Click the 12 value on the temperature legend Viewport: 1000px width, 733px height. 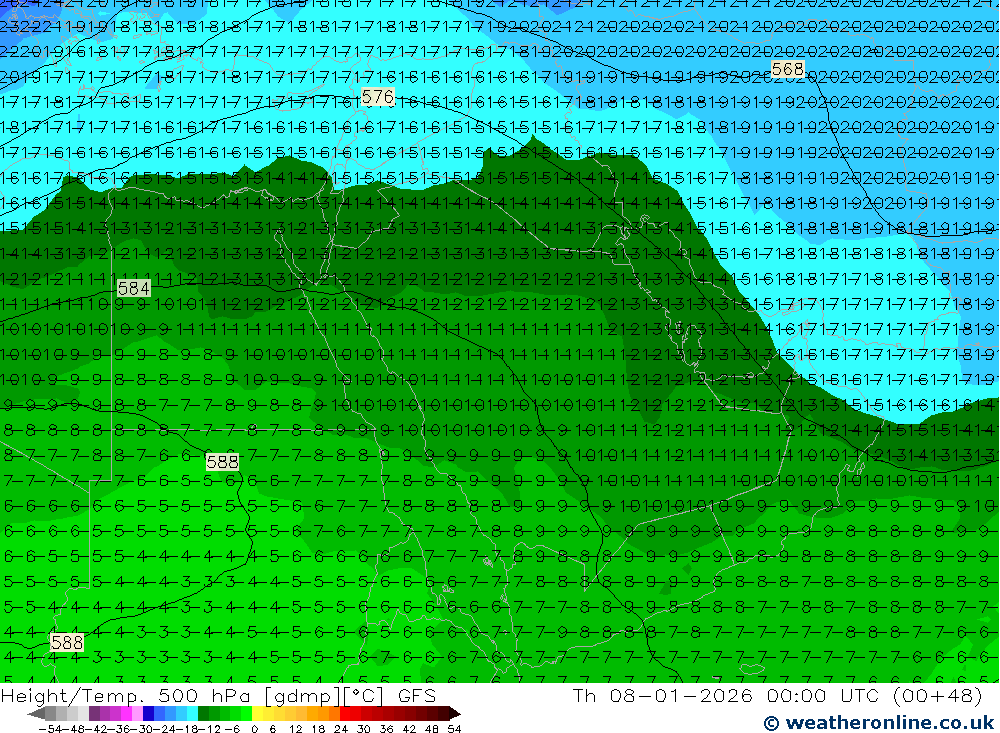296,729
